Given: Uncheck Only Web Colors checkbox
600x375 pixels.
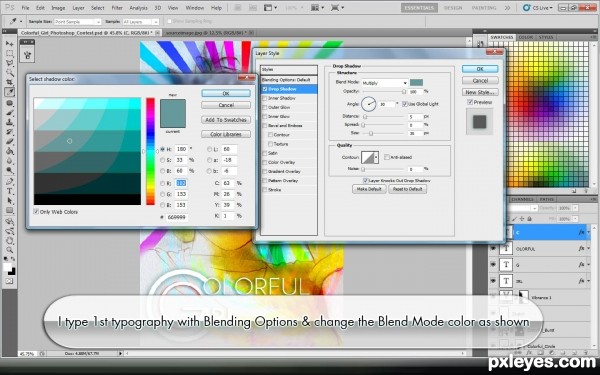Looking at the screenshot, I should click(36, 212).
